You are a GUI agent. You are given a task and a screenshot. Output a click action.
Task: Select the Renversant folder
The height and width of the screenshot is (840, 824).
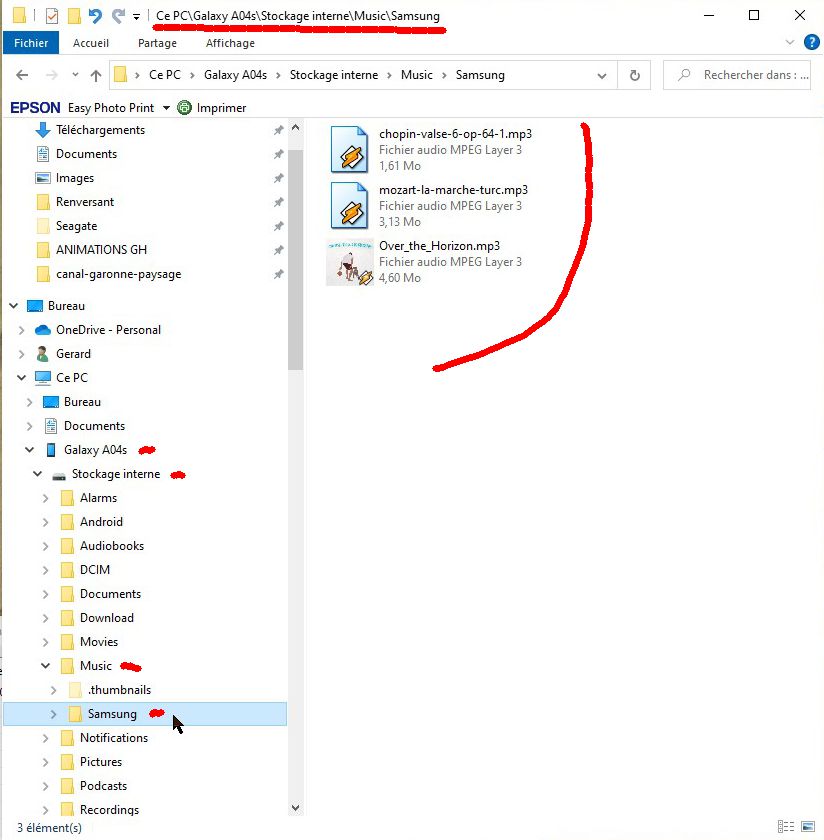85,202
